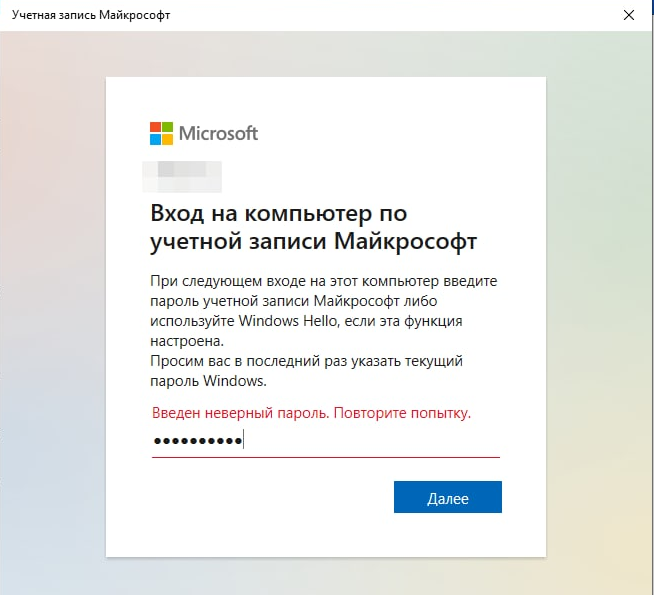Click the gray Microsoft wordmark text
This screenshot has width=654, height=595.
pyautogui.click(x=218, y=133)
